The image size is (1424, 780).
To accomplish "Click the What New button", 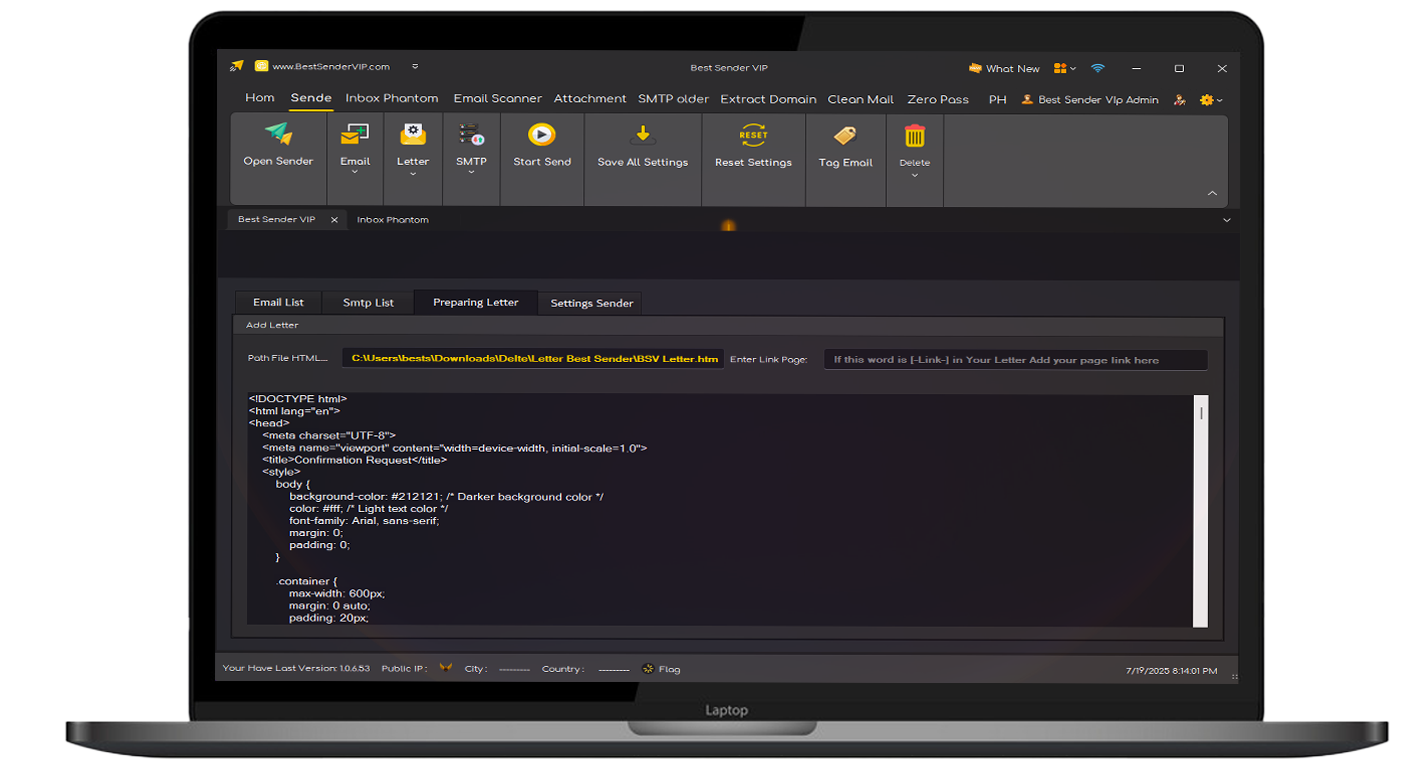I will coord(1004,68).
